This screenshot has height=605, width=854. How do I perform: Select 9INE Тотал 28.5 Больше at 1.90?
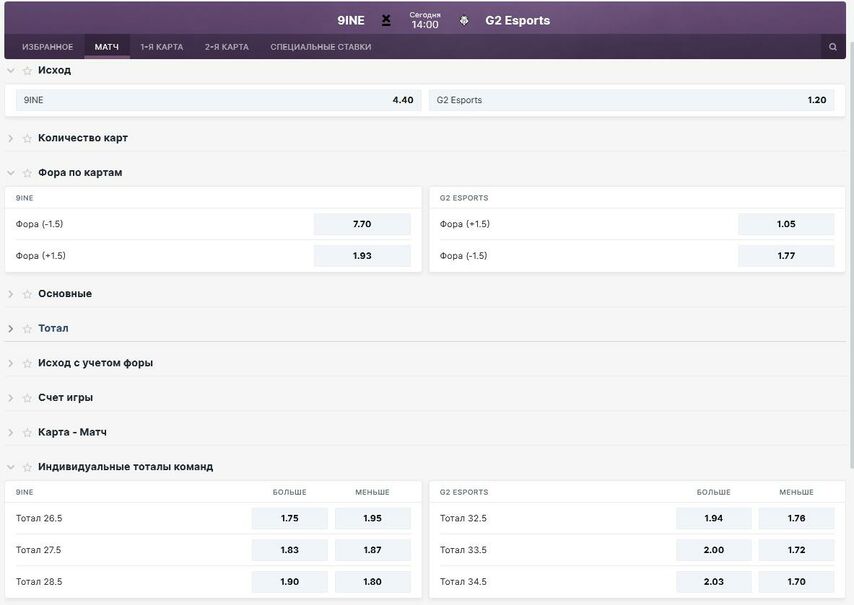coord(290,582)
